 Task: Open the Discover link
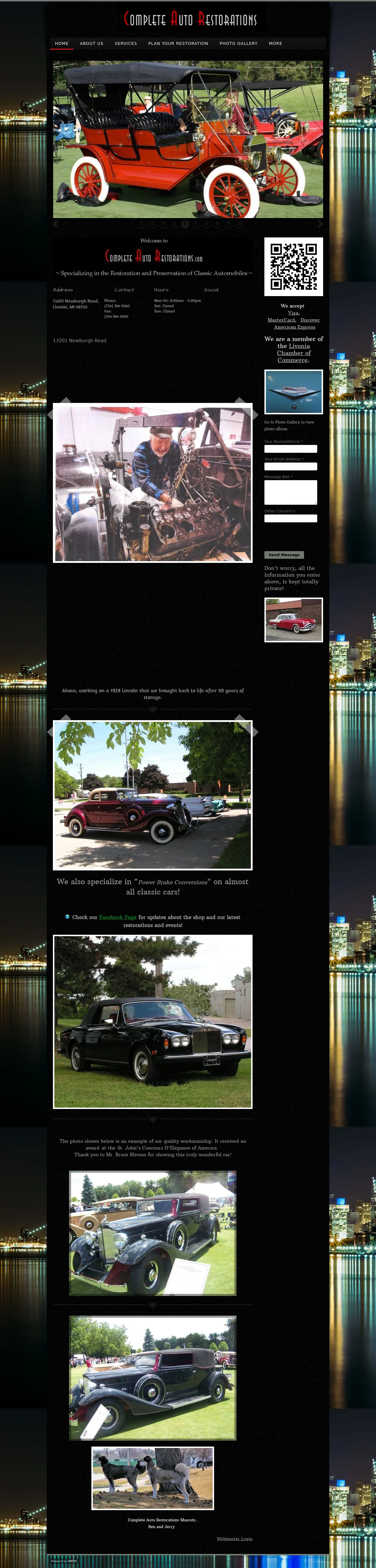(x=310, y=320)
